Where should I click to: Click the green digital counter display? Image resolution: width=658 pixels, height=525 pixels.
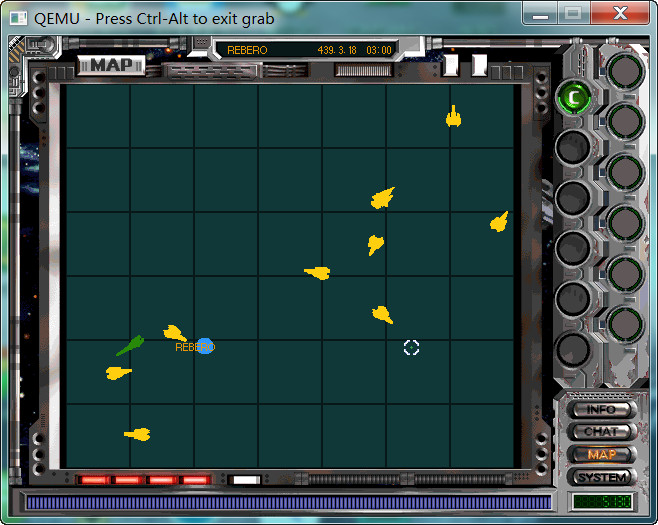602,501
